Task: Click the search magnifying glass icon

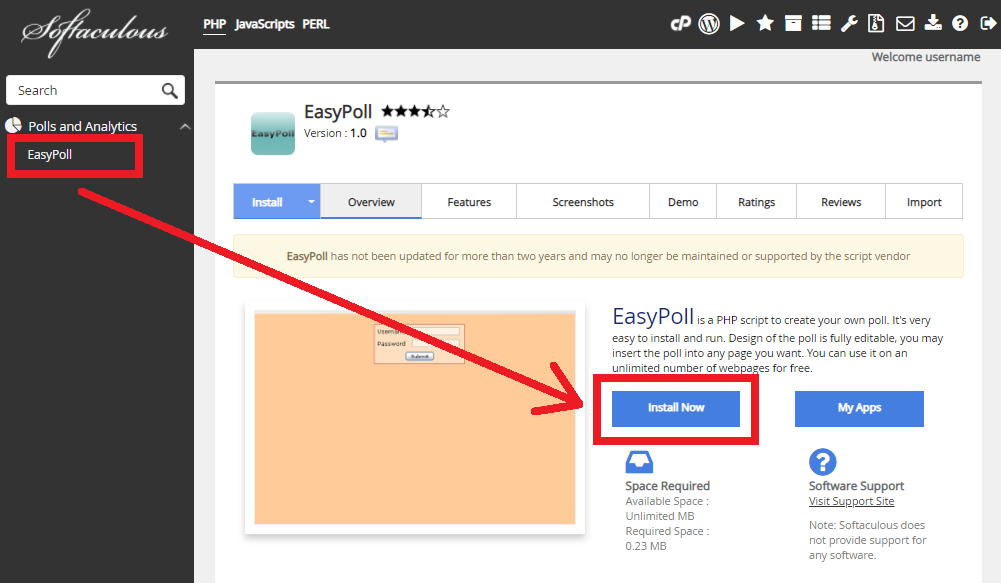Action: click(170, 89)
